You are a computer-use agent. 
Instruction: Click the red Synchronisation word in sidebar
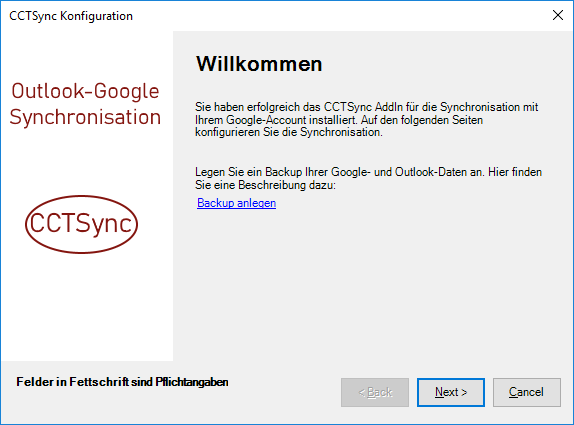pyautogui.click(x=85, y=117)
